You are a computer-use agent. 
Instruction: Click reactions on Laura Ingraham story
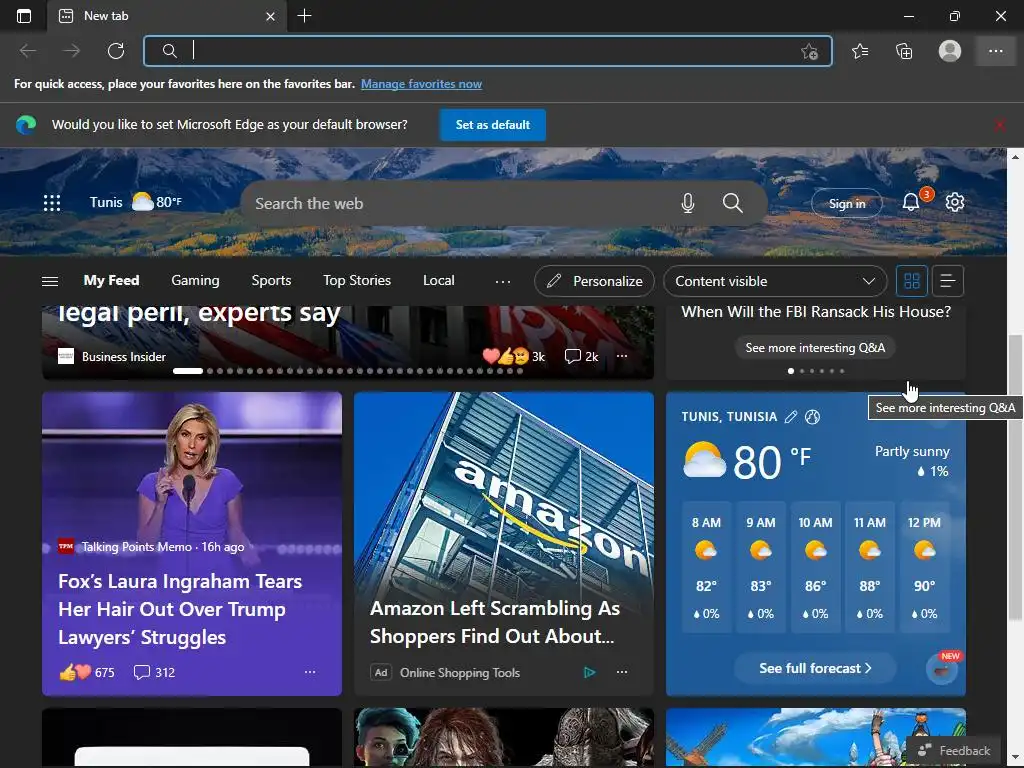[x=87, y=672]
